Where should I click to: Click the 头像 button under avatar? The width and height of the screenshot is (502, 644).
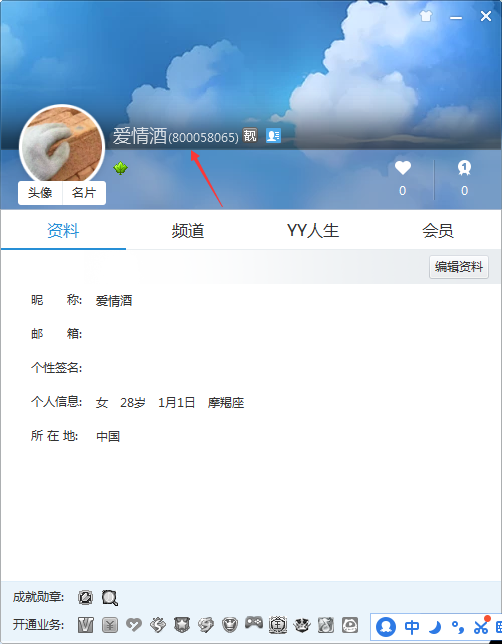(40, 193)
